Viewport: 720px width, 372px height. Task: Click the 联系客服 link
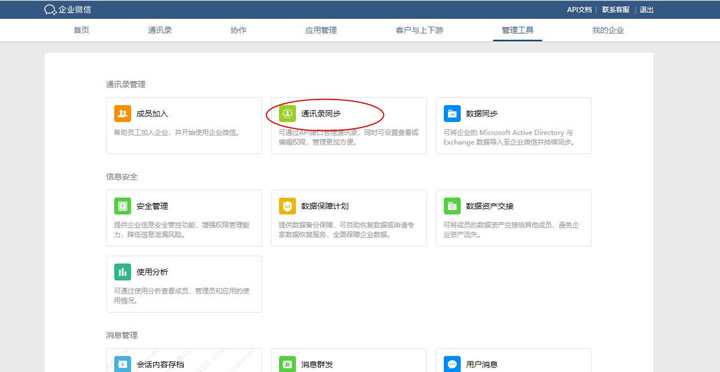[x=615, y=10]
